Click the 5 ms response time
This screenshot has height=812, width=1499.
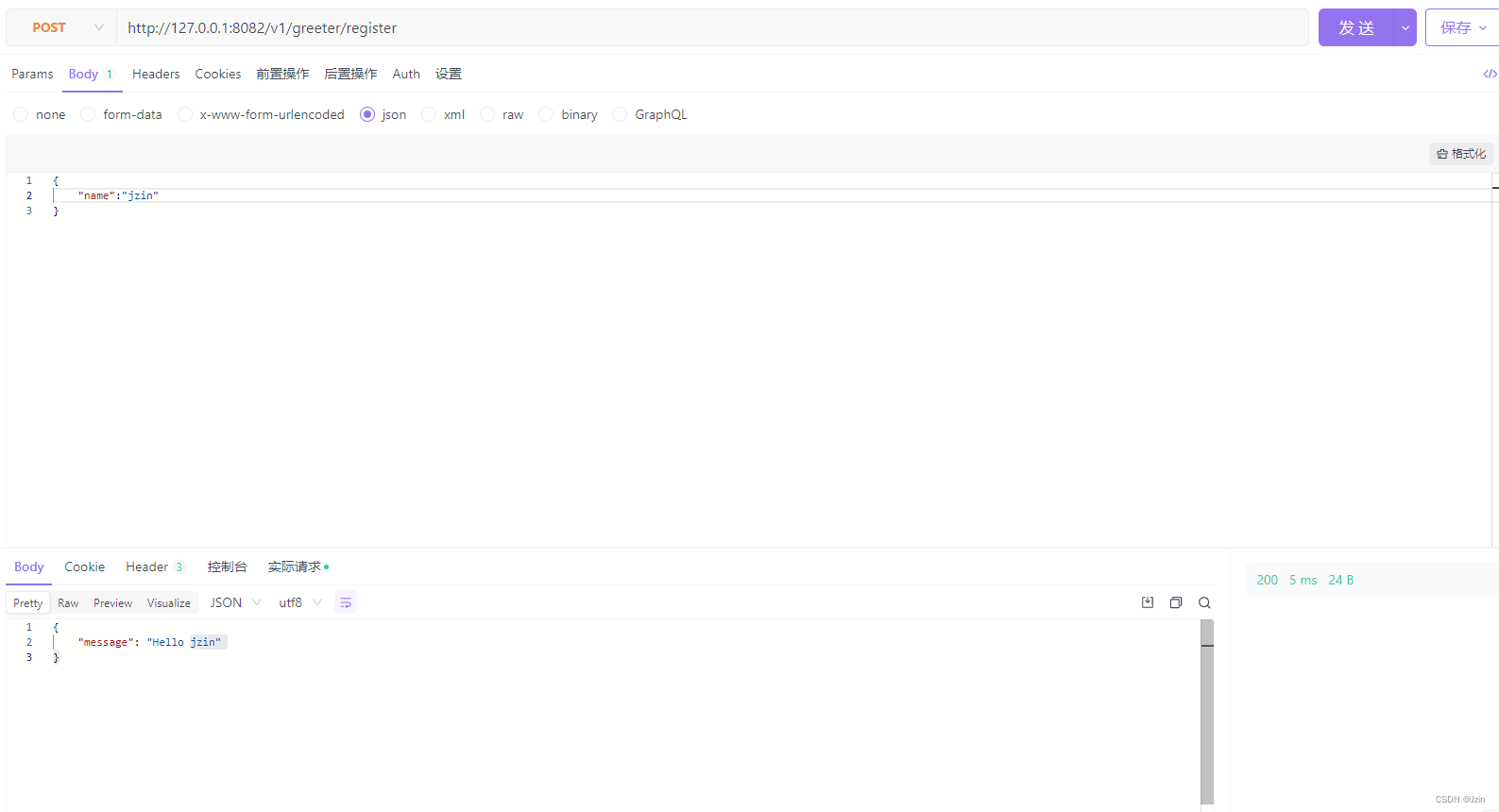click(x=1303, y=580)
